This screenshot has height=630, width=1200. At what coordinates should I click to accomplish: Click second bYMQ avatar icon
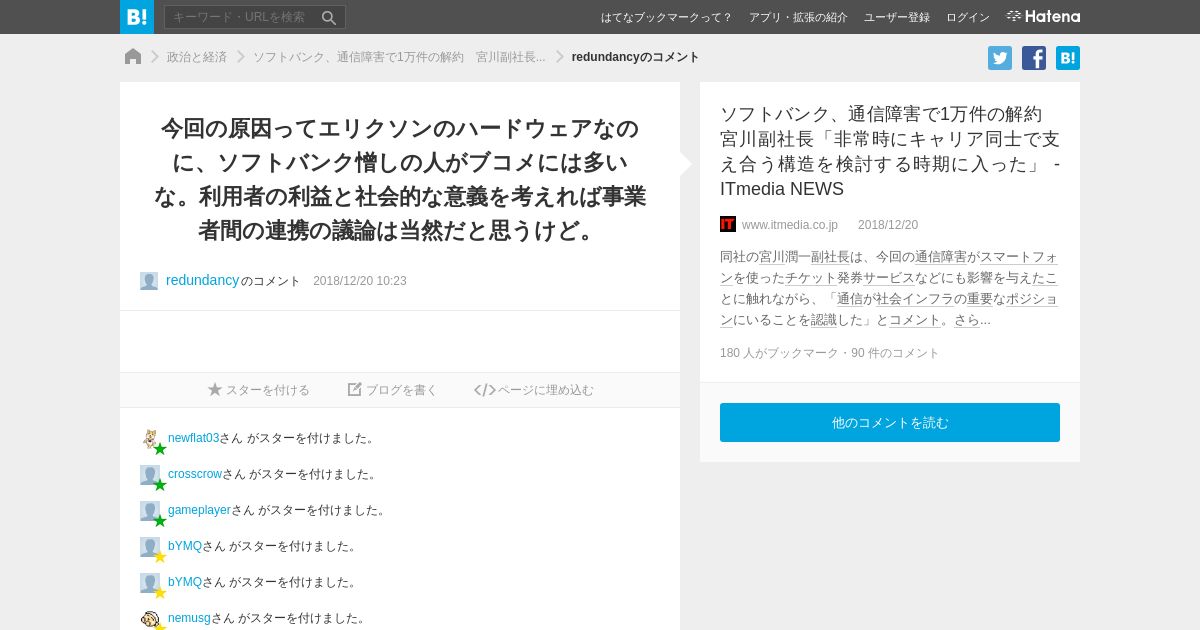pyautogui.click(x=150, y=583)
